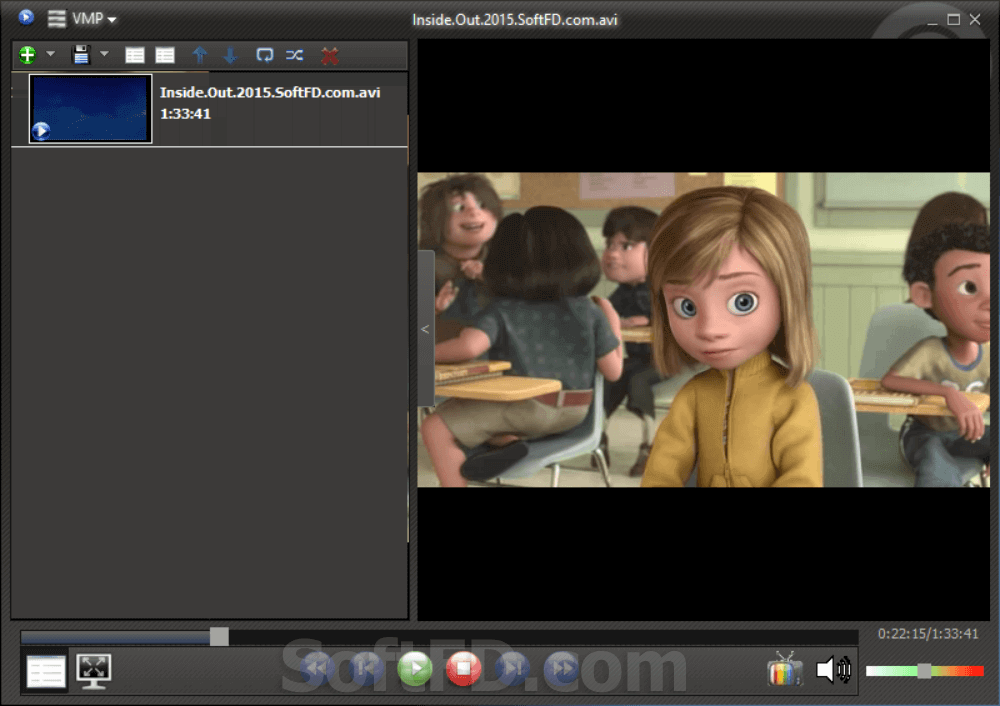1000x706 pixels.
Task: Maximize the player window
Action: 953,20
